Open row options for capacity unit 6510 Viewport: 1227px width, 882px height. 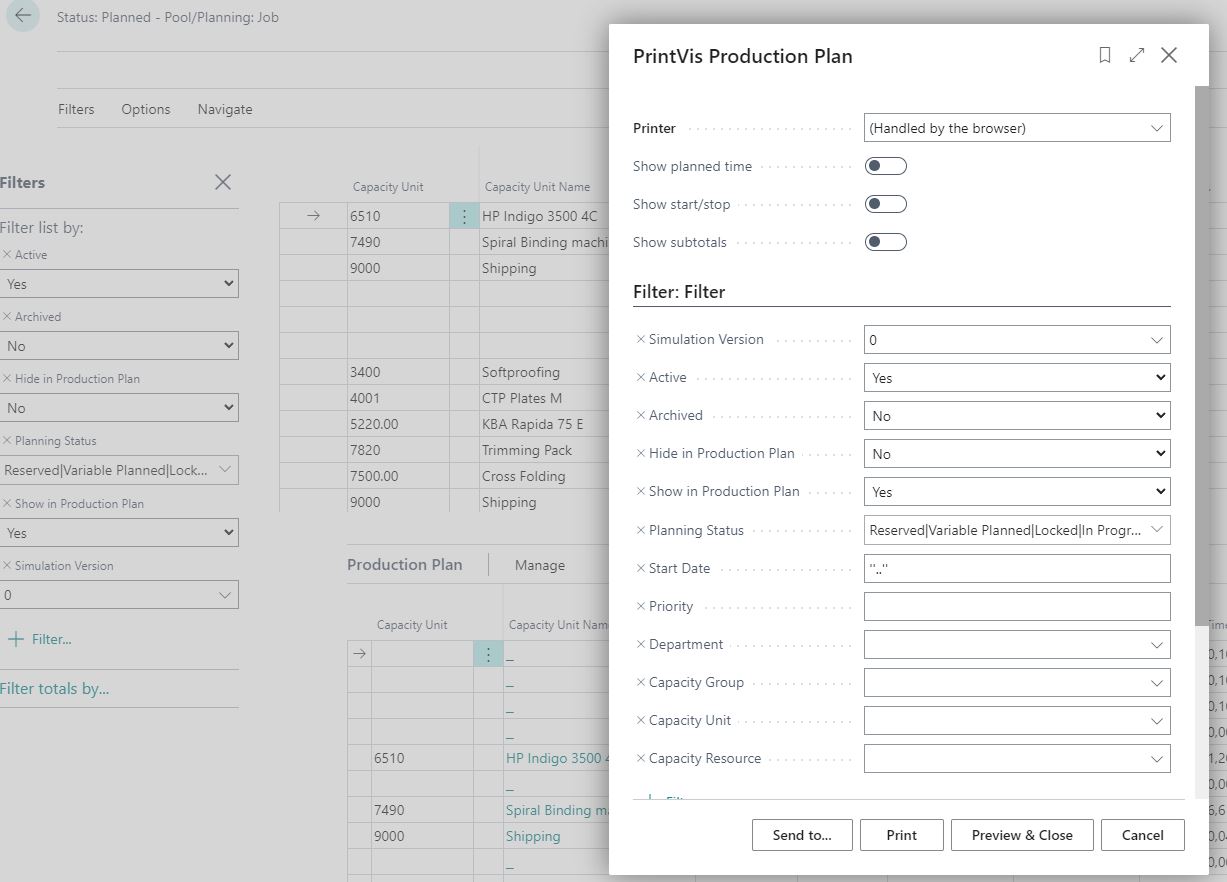coord(463,216)
